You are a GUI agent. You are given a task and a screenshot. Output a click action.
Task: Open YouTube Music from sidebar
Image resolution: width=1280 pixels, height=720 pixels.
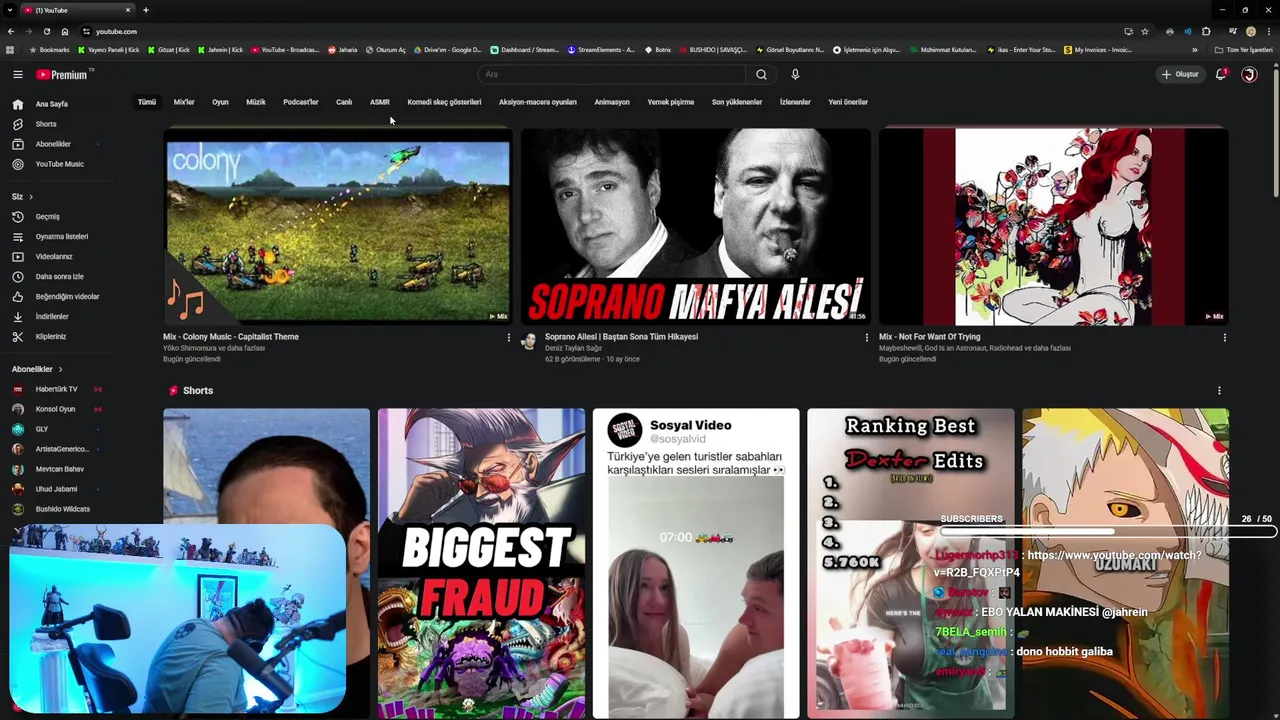(x=62, y=164)
